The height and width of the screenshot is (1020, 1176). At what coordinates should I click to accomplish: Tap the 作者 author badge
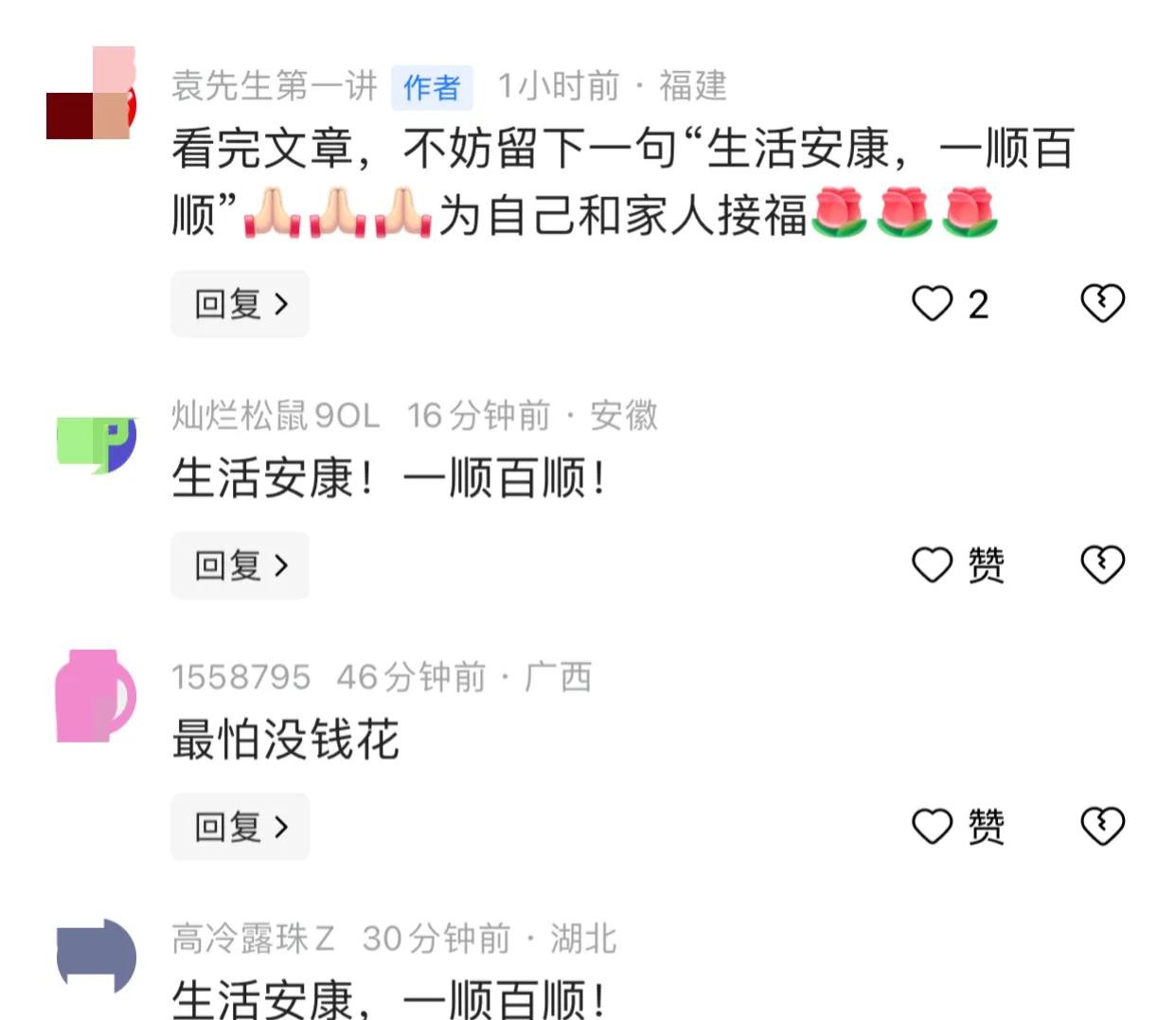click(432, 87)
